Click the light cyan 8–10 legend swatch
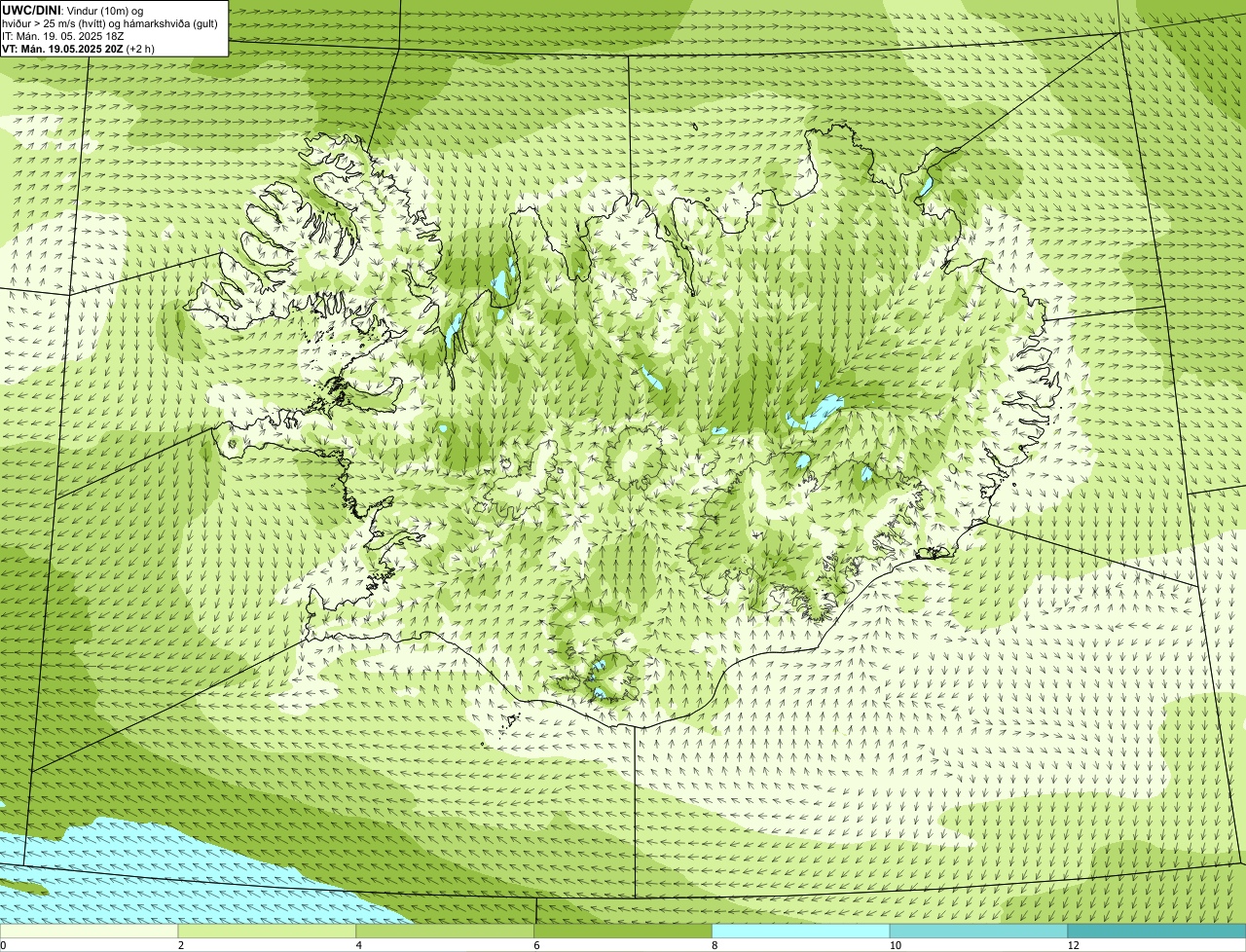 pyautogui.click(x=802, y=932)
